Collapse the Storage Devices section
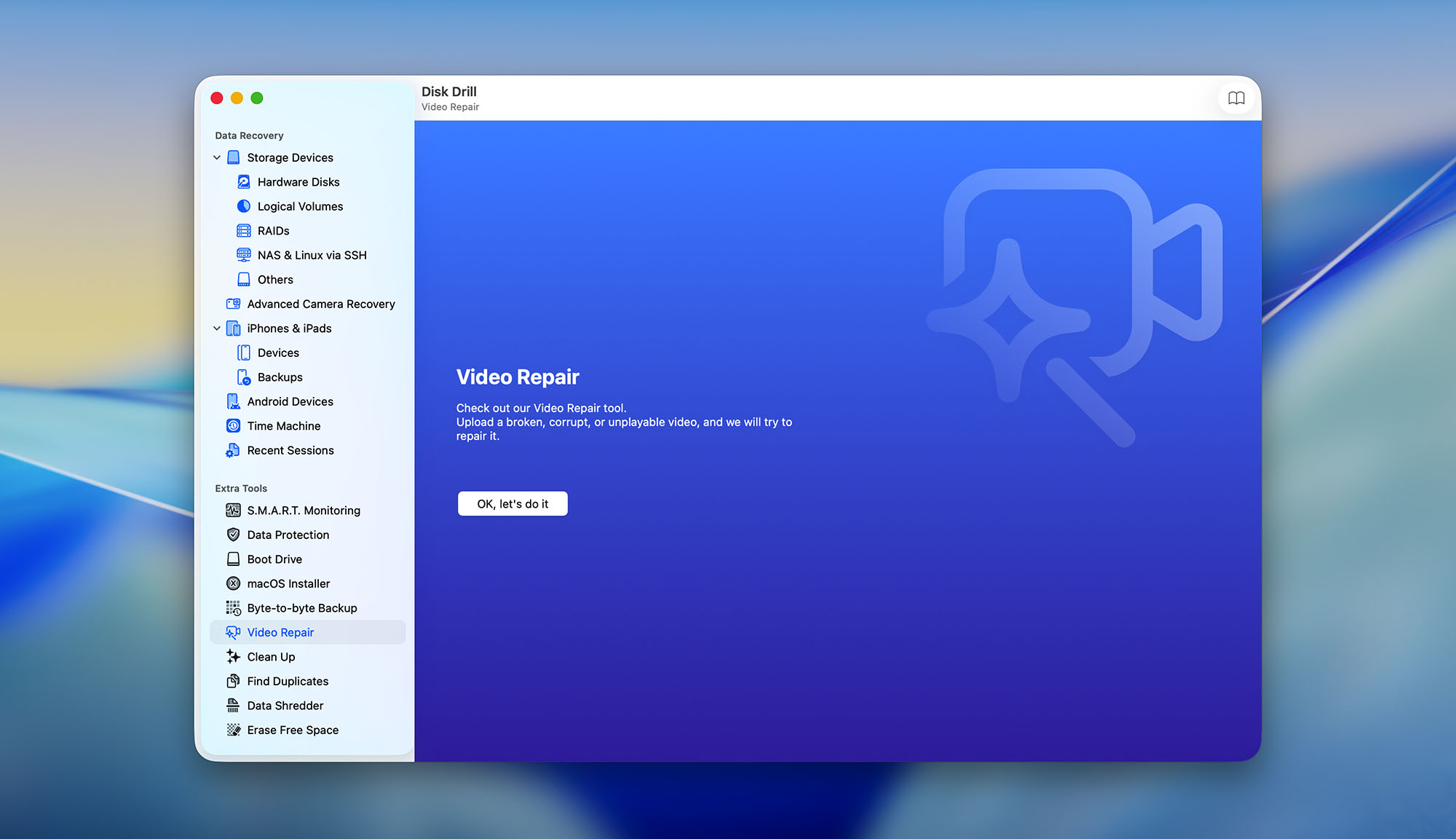 [216, 157]
